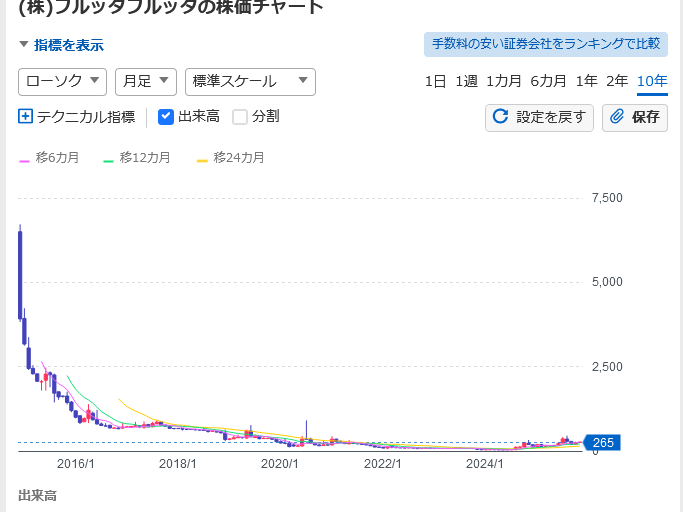Enable the 分割 checkbox
This screenshot has width=683, height=512.
[240, 117]
